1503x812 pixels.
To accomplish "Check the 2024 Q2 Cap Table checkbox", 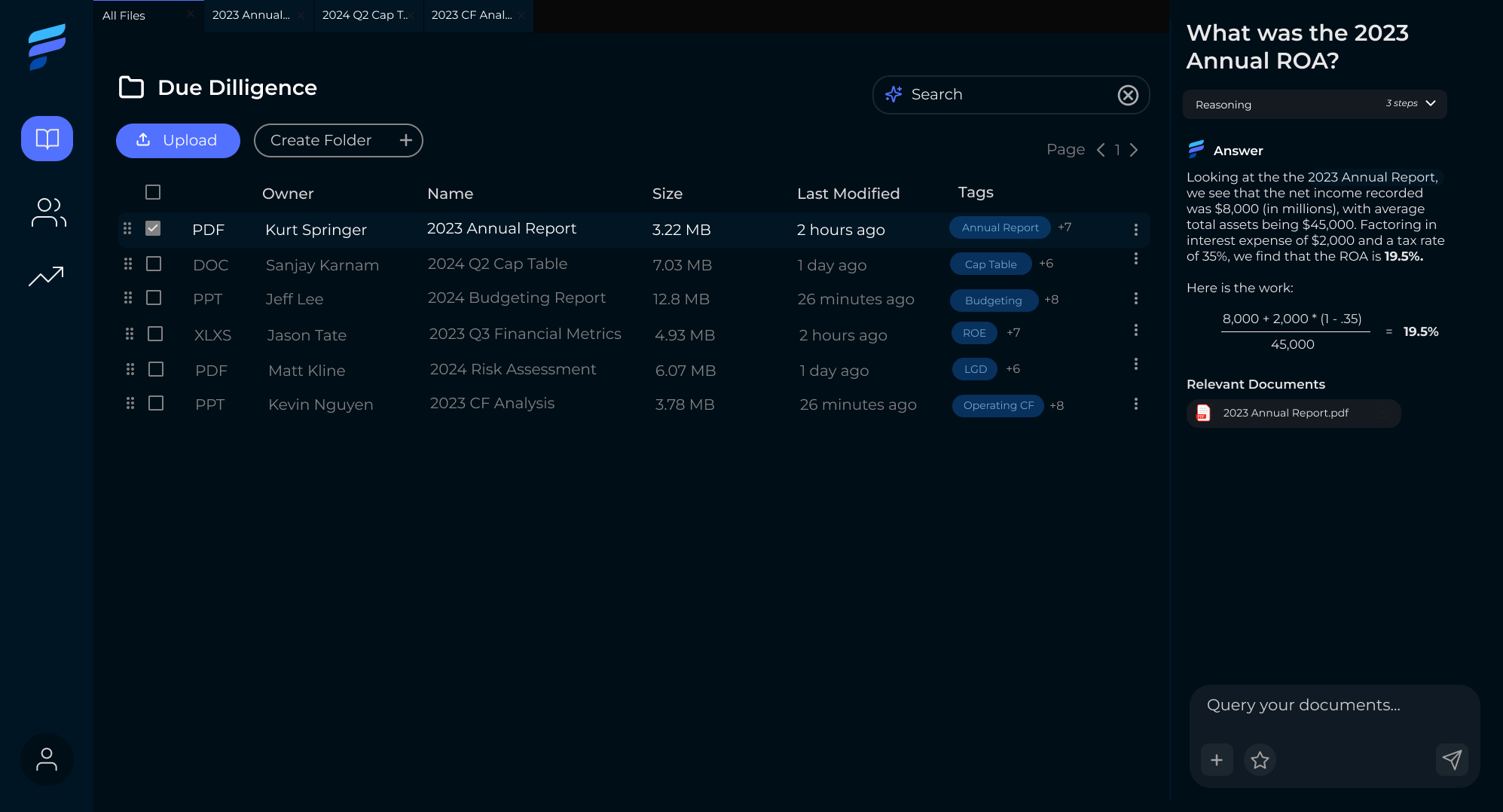I will pyautogui.click(x=154, y=264).
